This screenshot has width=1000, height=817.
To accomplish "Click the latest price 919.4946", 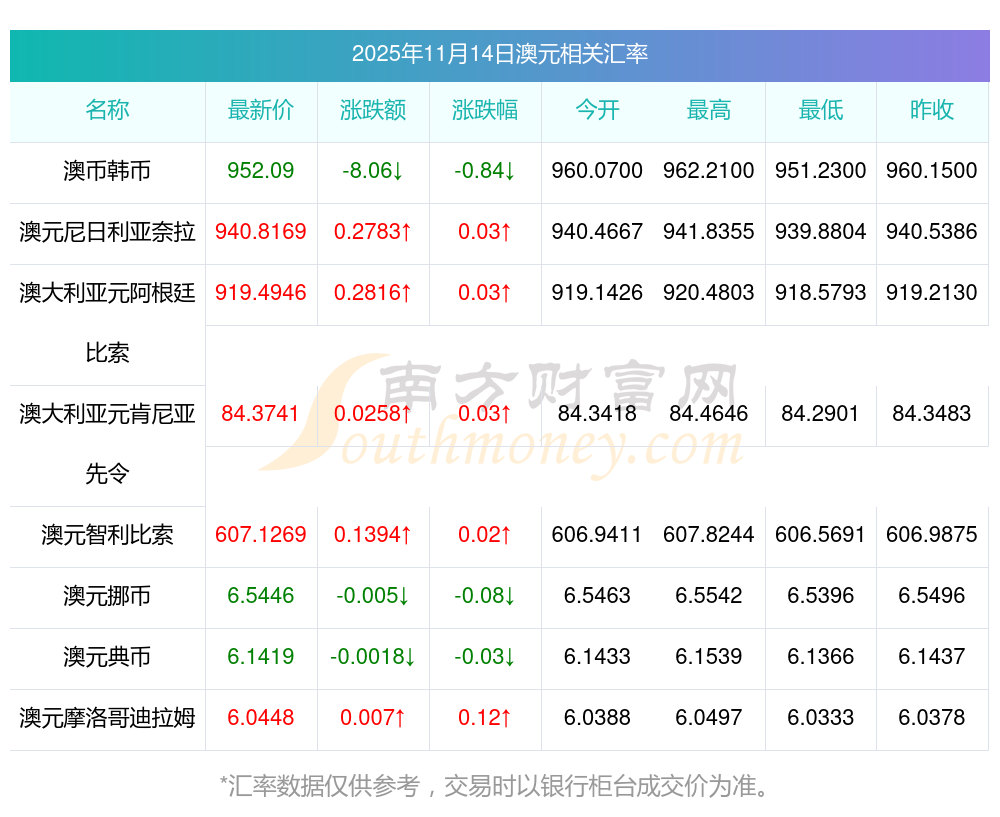I will 261,293.
